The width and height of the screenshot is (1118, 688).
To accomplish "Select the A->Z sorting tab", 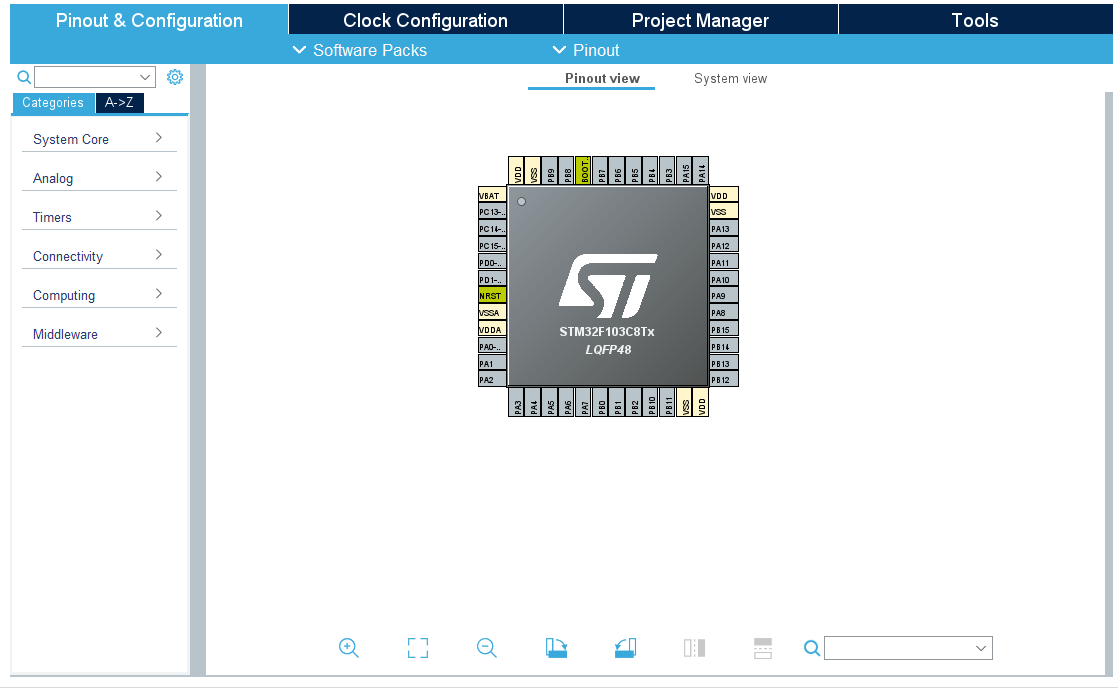I will tap(119, 102).
